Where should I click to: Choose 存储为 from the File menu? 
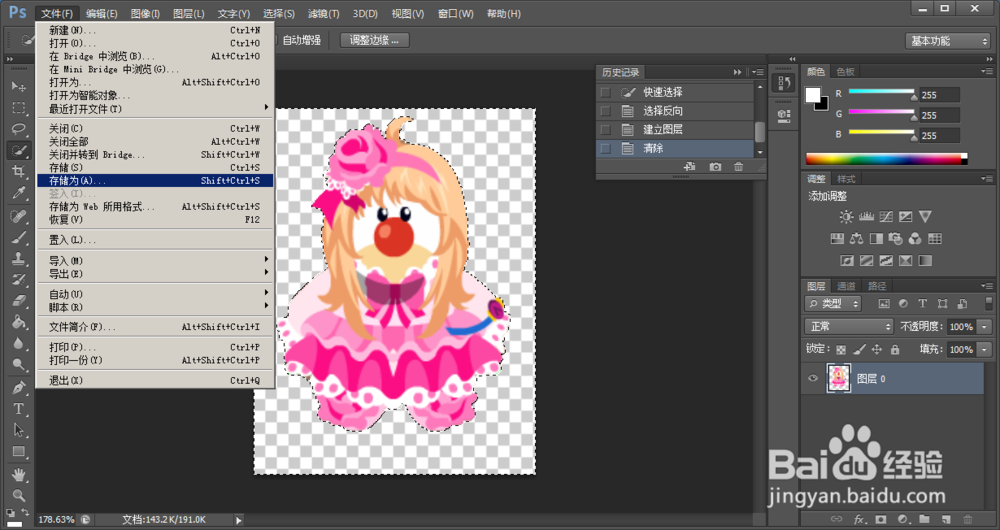[x=155, y=180]
